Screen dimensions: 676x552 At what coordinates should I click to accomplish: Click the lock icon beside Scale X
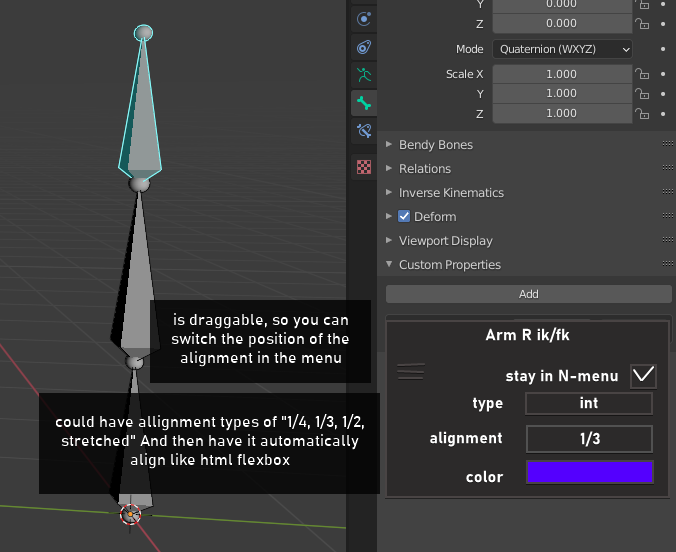[642, 74]
